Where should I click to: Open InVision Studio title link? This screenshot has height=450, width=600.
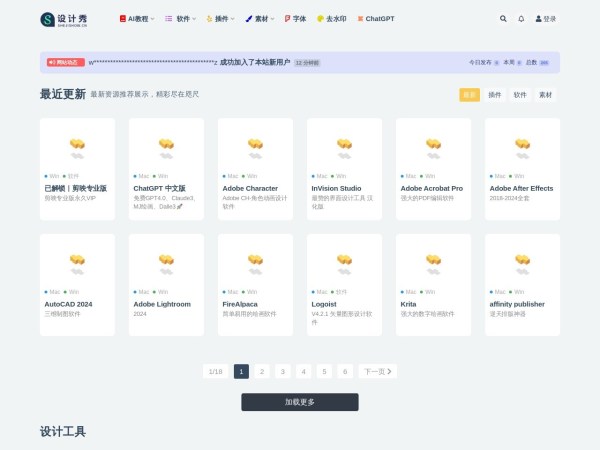coord(336,188)
